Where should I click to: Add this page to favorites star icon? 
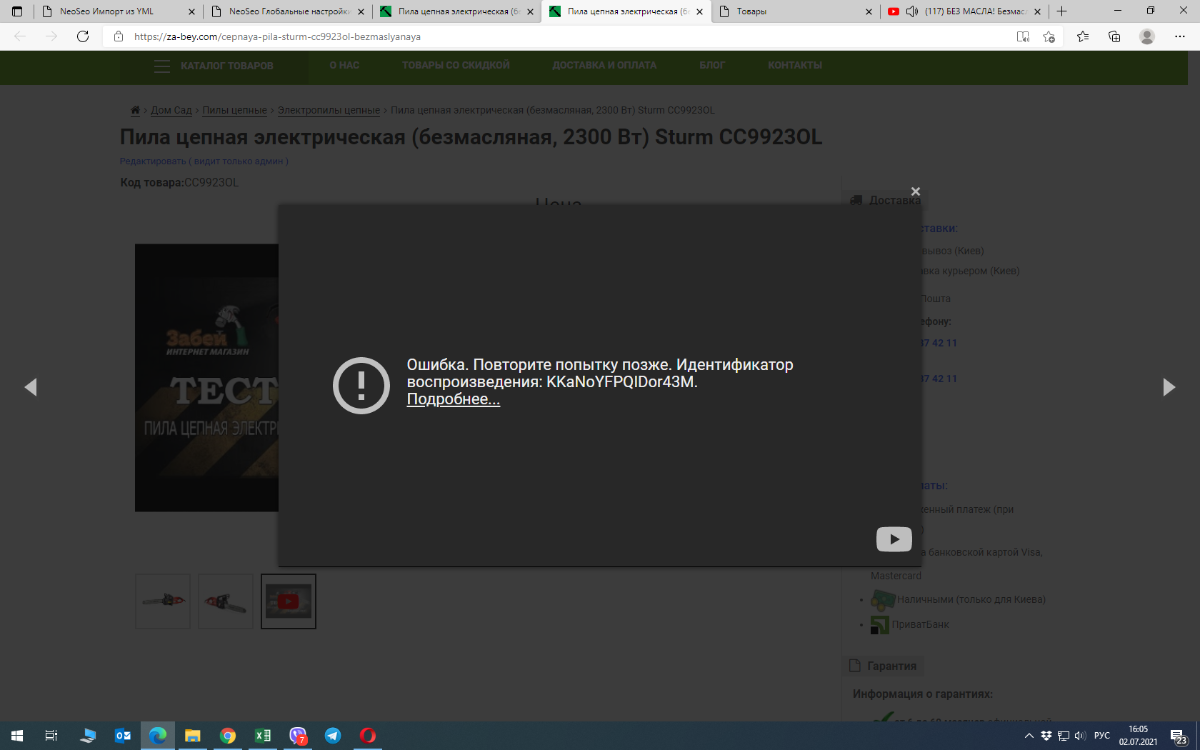pyautogui.click(x=1049, y=36)
